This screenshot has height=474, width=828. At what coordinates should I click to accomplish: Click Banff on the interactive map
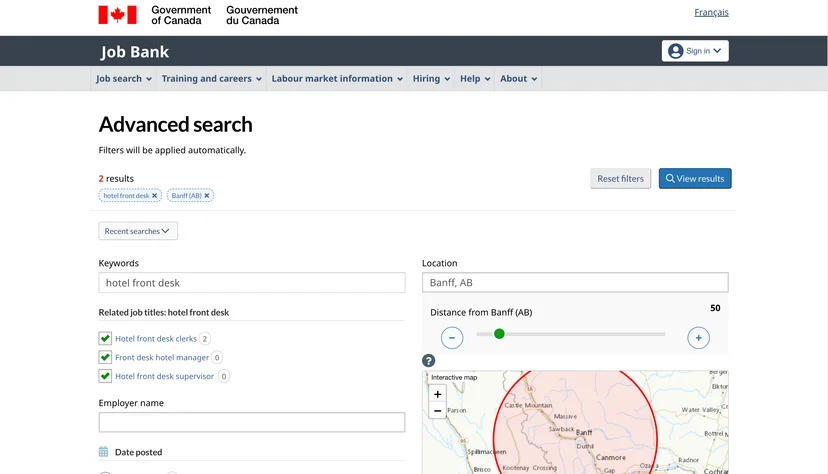point(584,432)
